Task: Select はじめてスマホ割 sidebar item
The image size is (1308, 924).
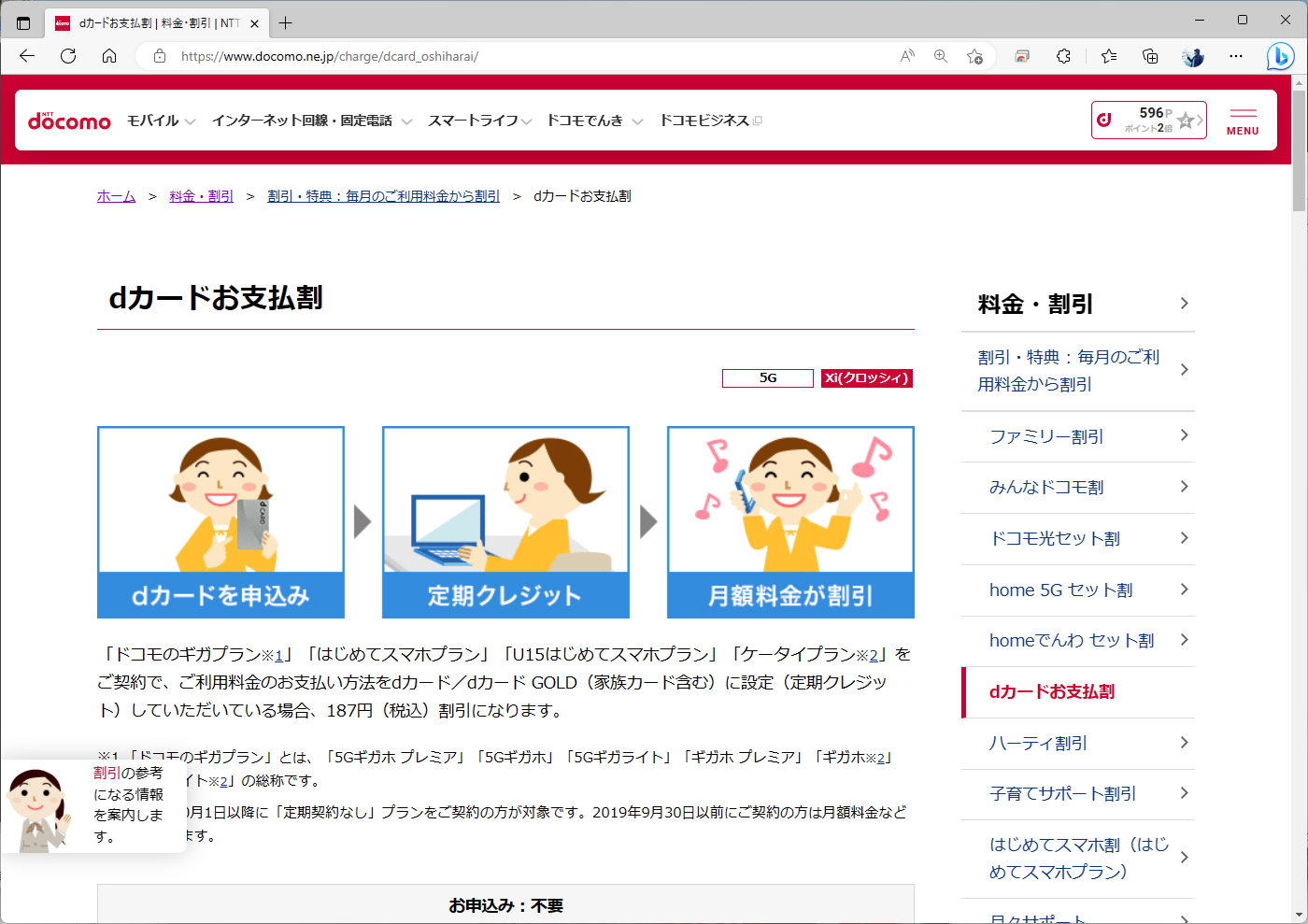Action: (x=1078, y=859)
